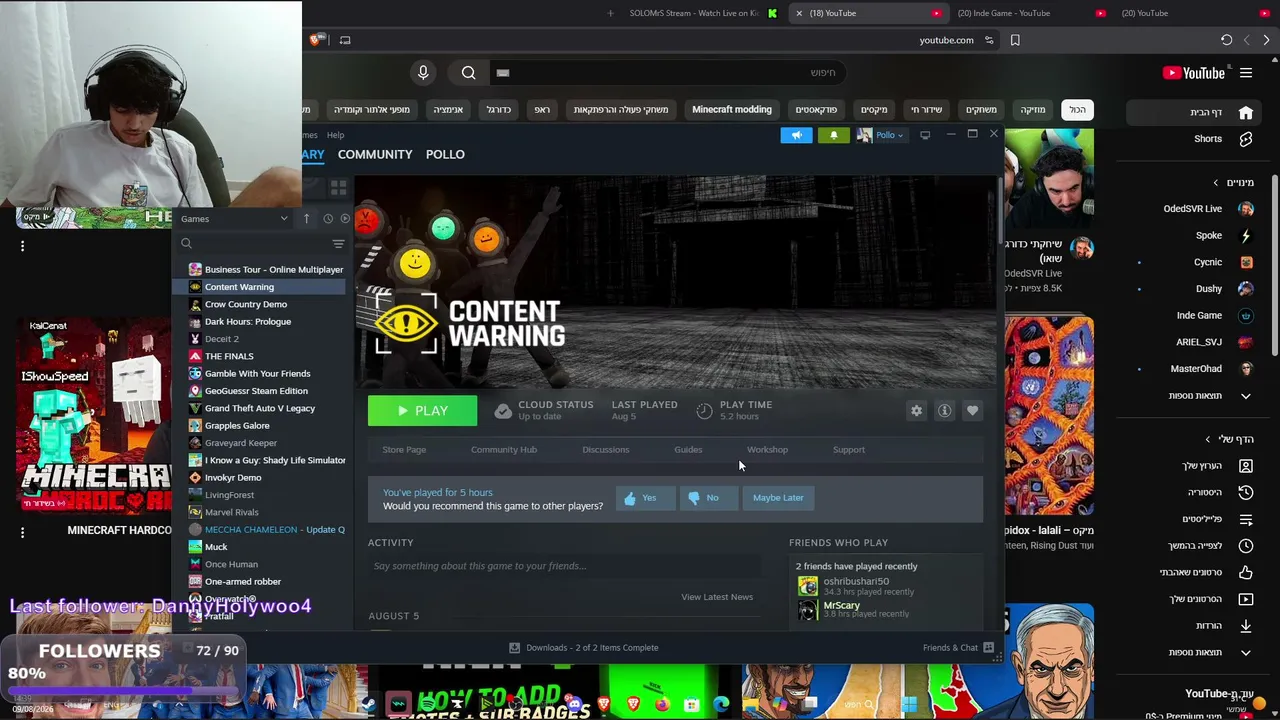1280x720 pixels.
Task: Select Muck in the game list
Action: [216, 547]
